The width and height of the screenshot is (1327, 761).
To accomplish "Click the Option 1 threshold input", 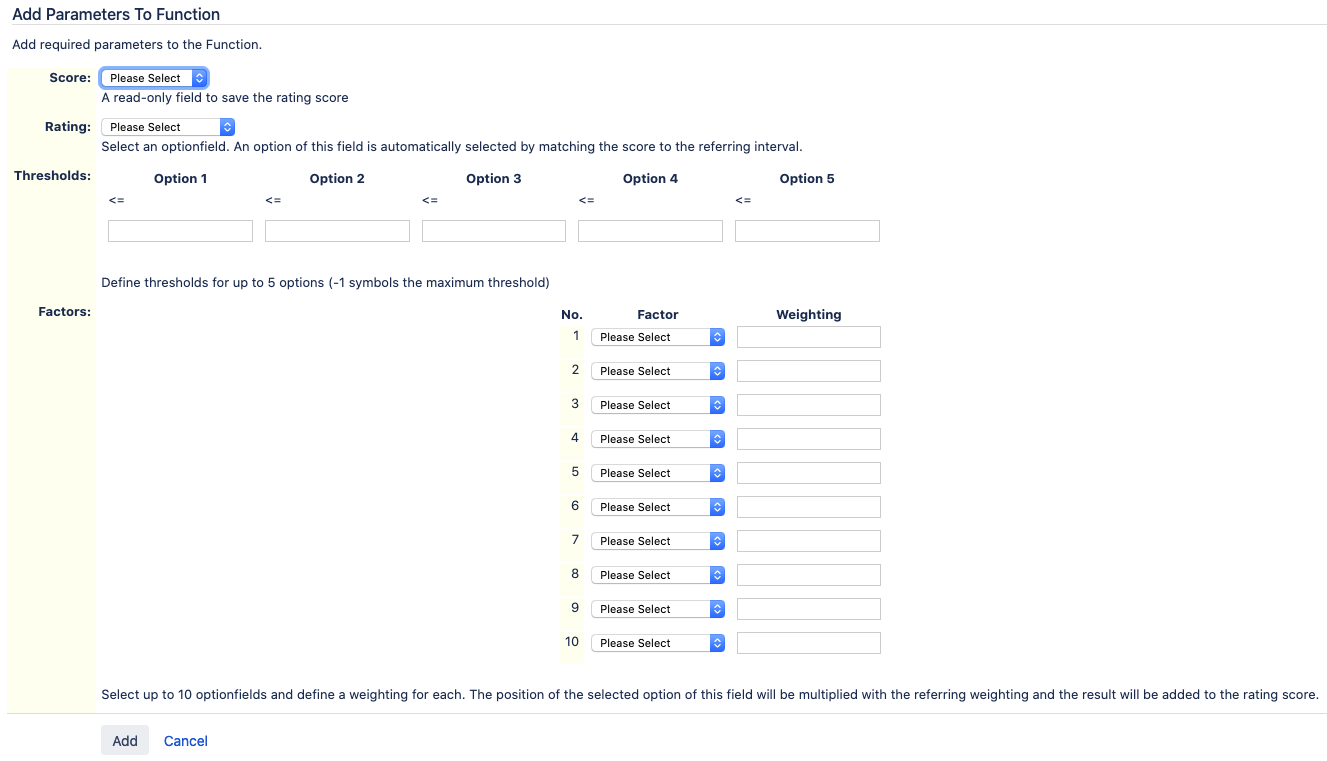I will tap(180, 231).
